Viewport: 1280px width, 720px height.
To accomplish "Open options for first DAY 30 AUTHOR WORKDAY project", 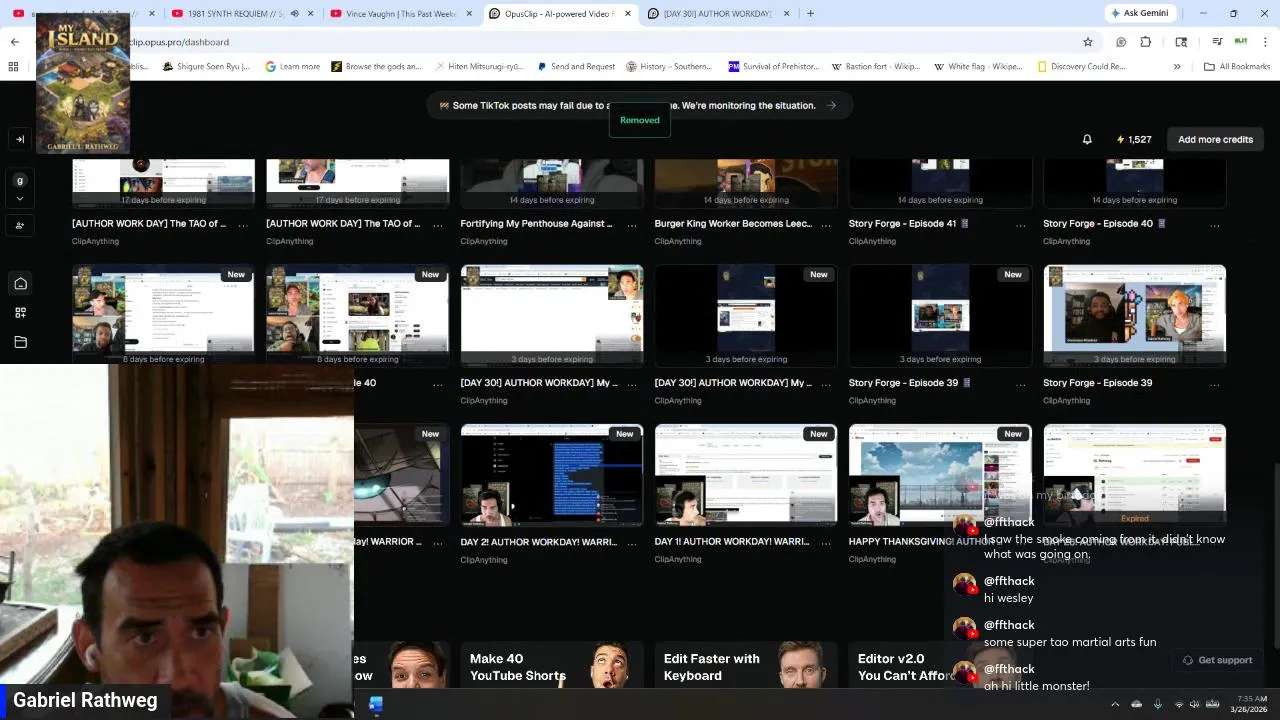I will [x=631, y=383].
